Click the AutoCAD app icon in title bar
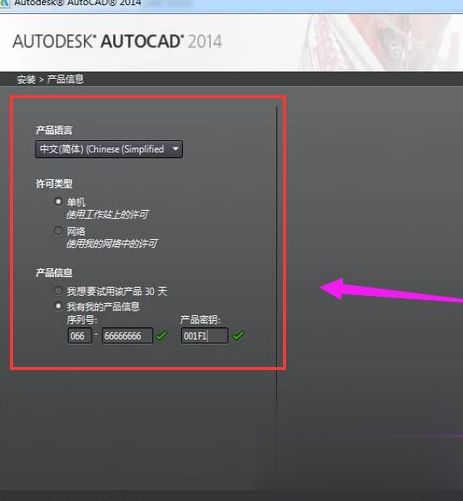 5,3
